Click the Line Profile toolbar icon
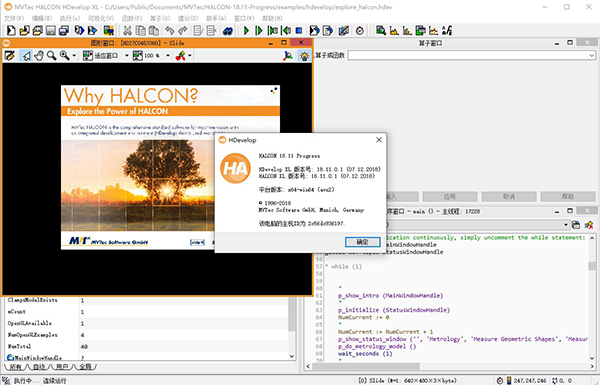 433,30
